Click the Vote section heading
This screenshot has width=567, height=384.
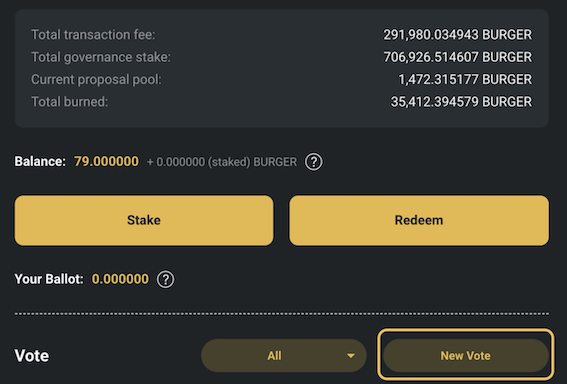tap(32, 356)
